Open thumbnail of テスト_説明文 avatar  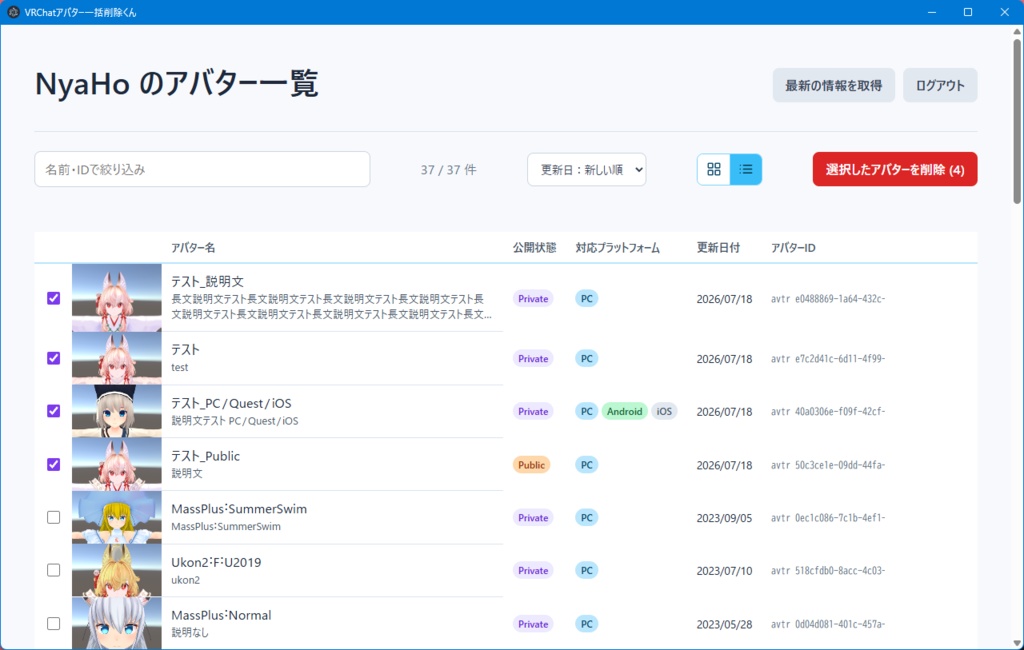coord(117,298)
